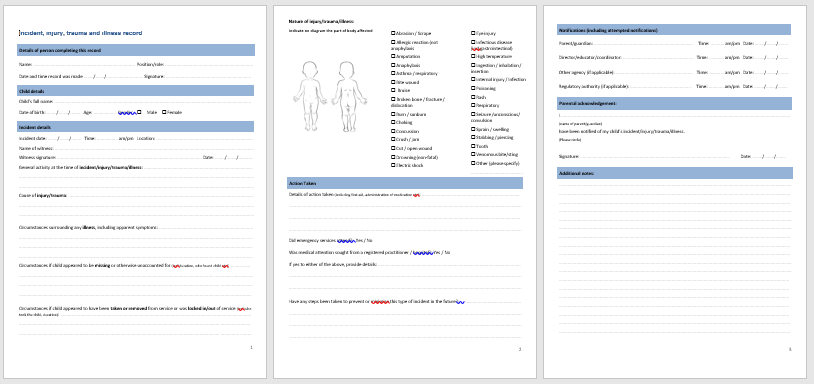The width and height of the screenshot is (814, 384).
Task: Click the 'Incident, injury, trauma and illness record' title
Action: point(80,33)
